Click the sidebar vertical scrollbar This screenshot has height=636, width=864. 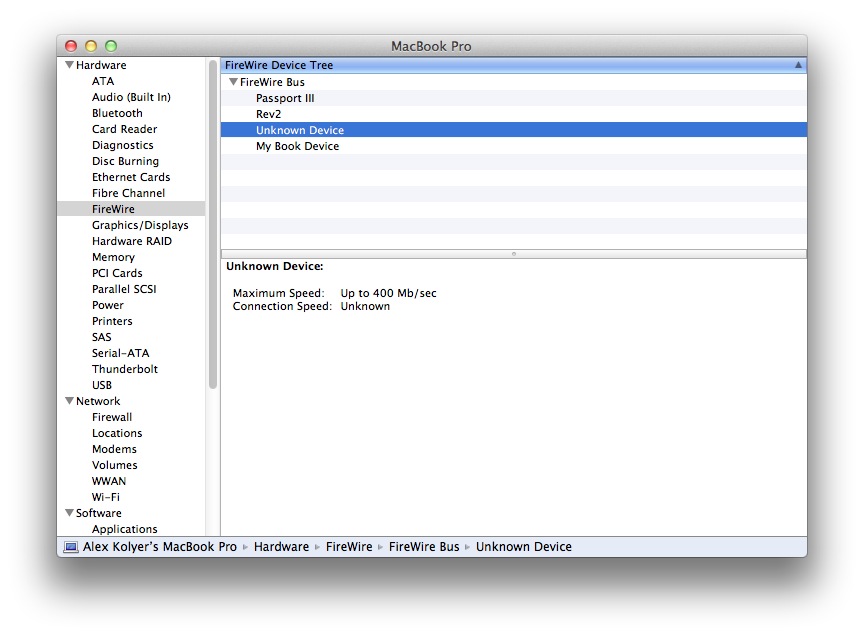point(213,224)
